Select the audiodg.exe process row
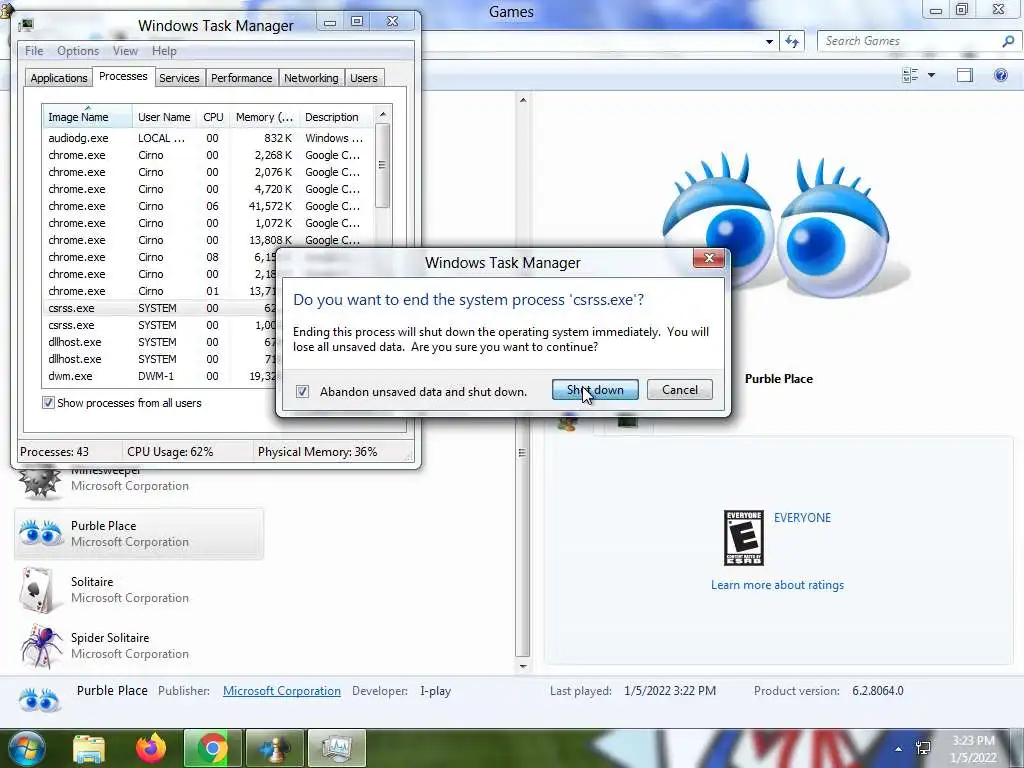 (208, 138)
